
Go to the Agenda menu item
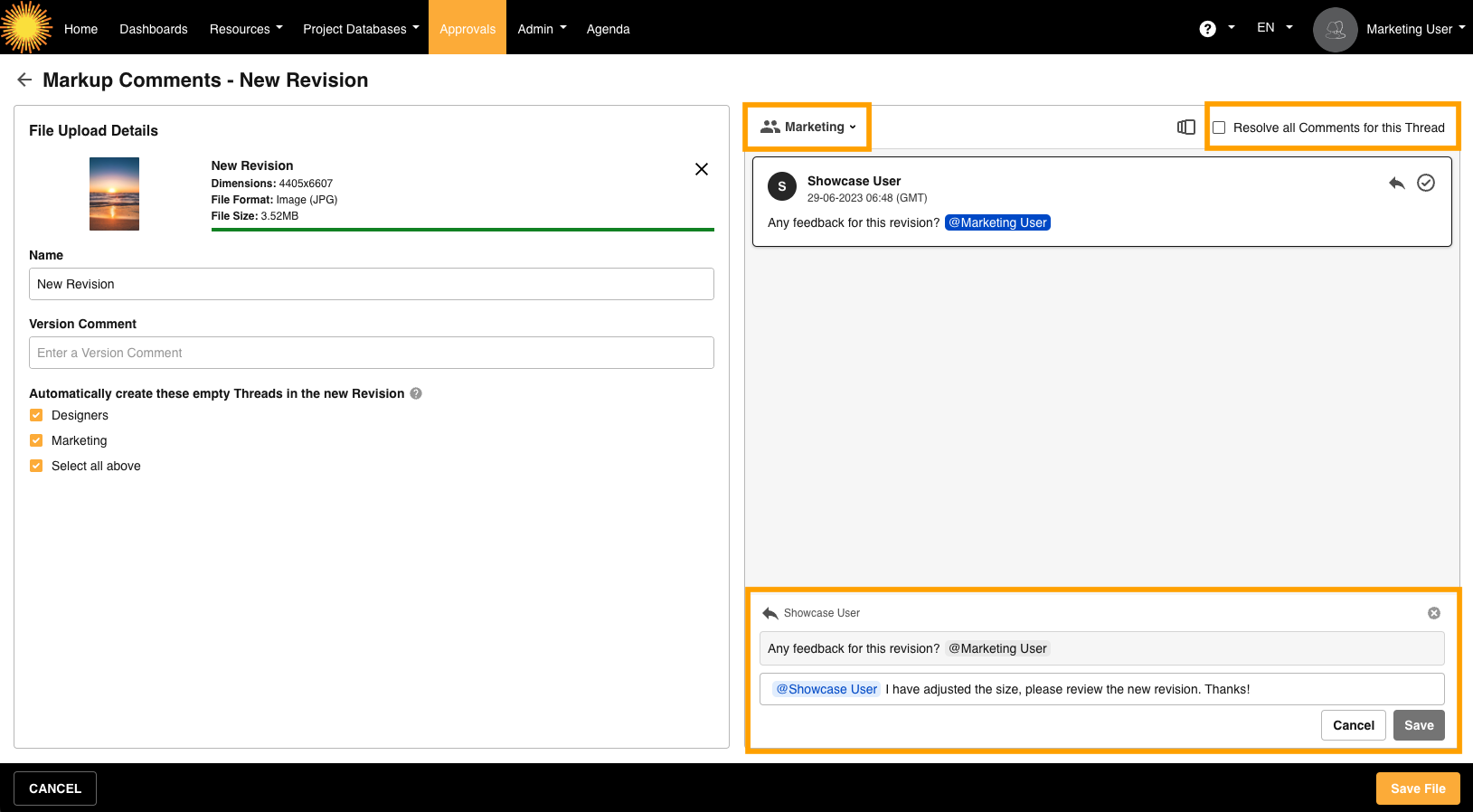pyautogui.click(x=608, y=29)
